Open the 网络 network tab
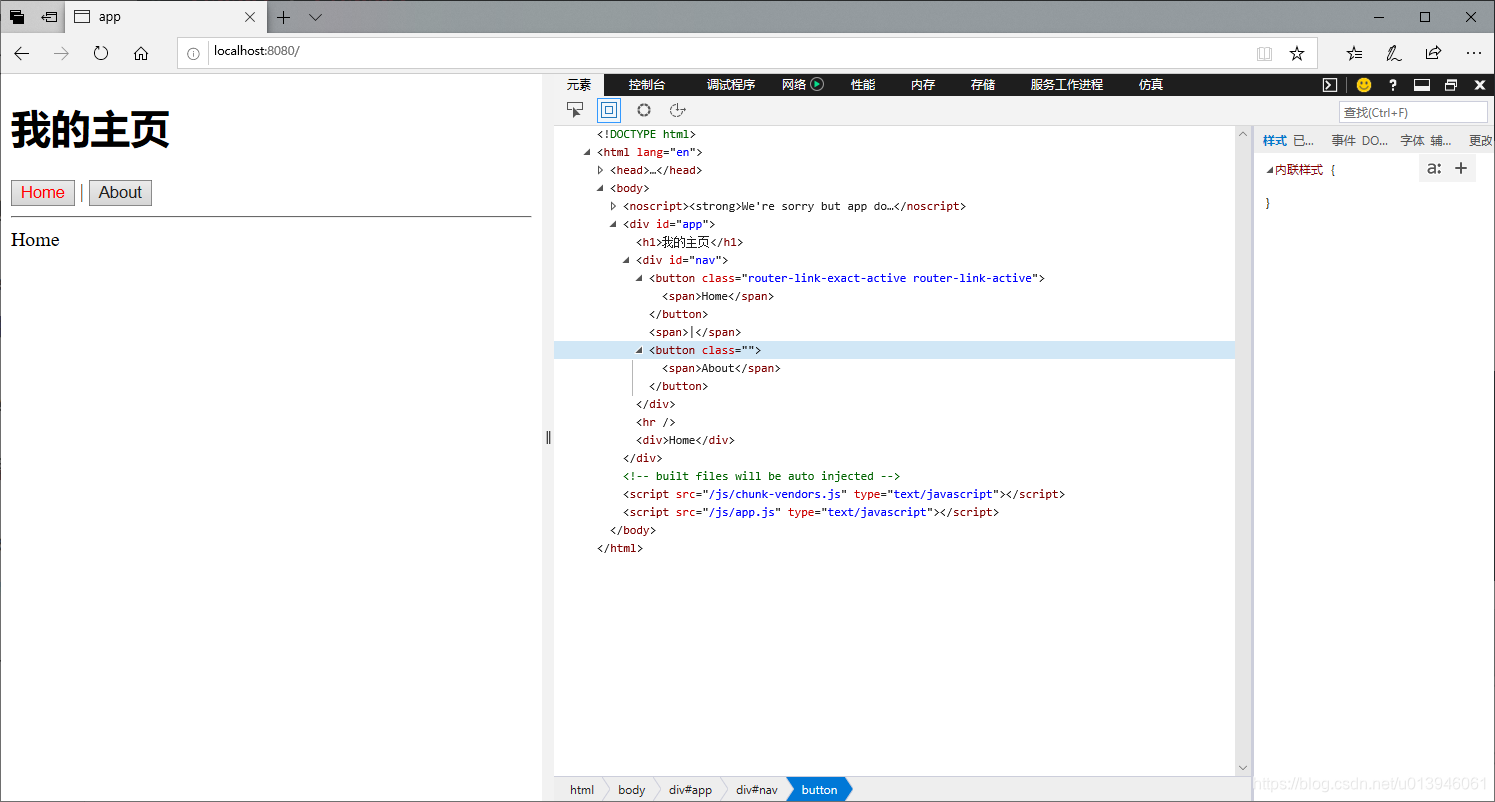 (x=794, y=85)
